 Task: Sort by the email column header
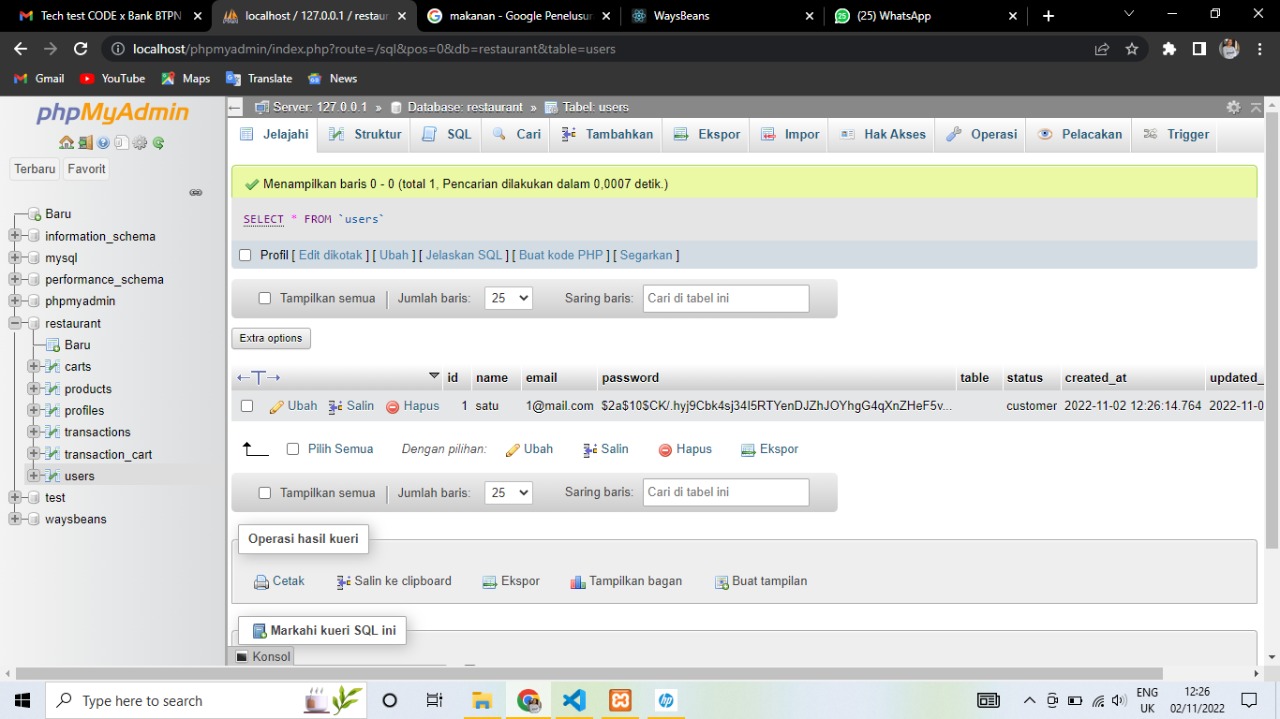click(x=541, y=378)
